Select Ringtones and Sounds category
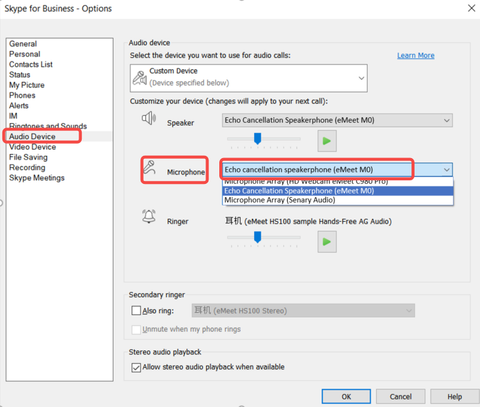Screen dimensions: 480x407 click(48, 126)
